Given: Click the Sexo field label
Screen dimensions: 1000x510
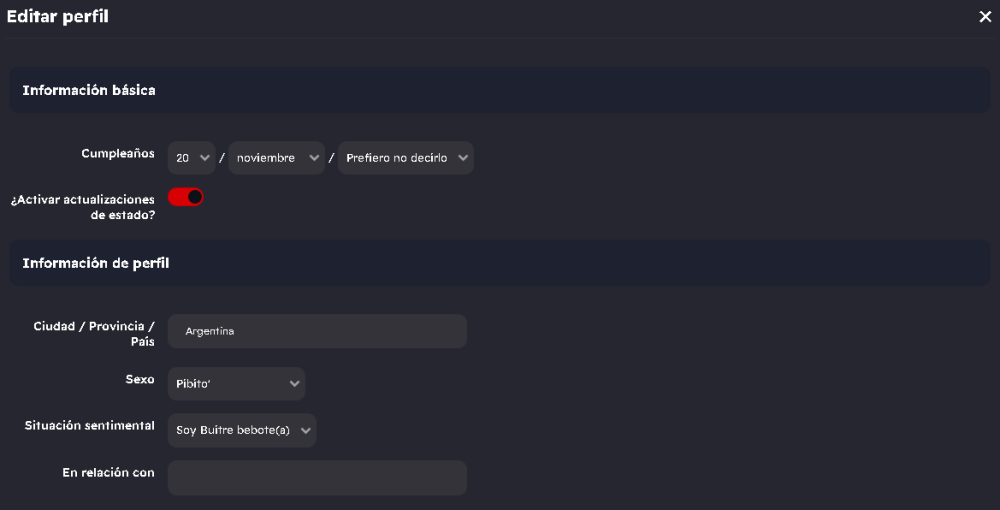Looking at the screenshot, I should coord(140,380).
